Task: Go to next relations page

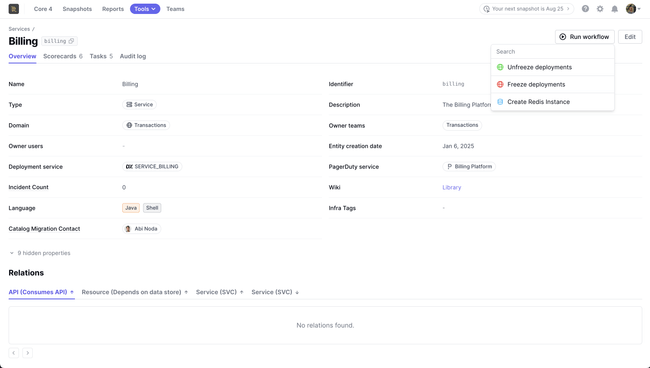Action: pos(27,353)
